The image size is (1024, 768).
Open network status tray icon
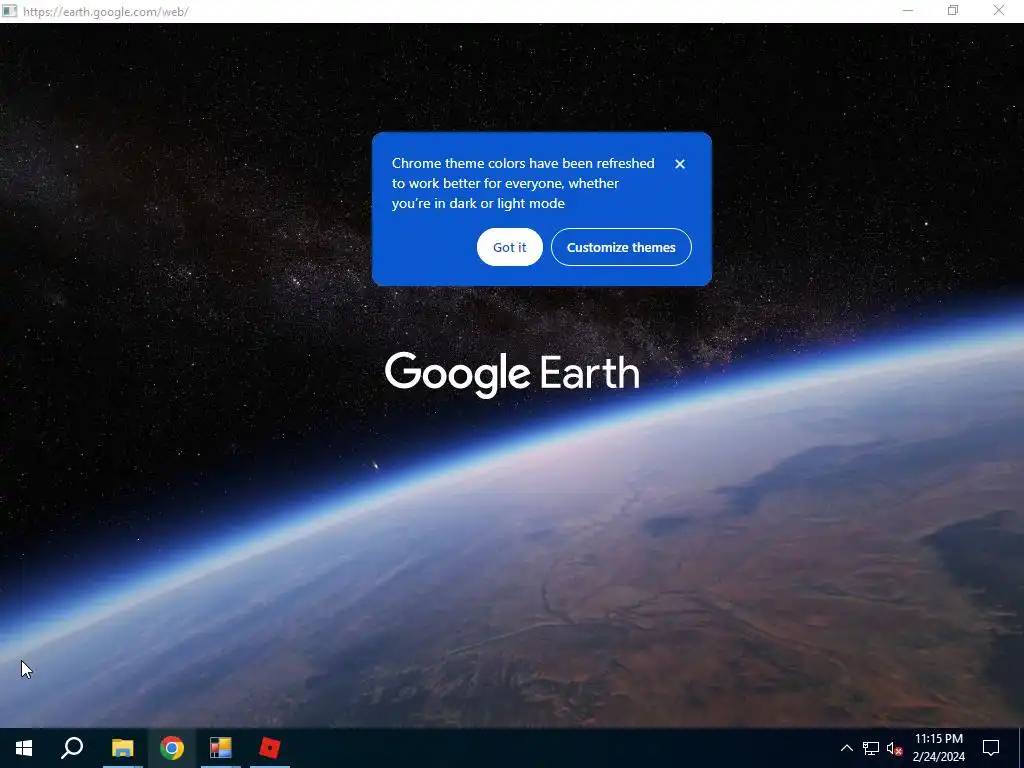tap(871, 748)
